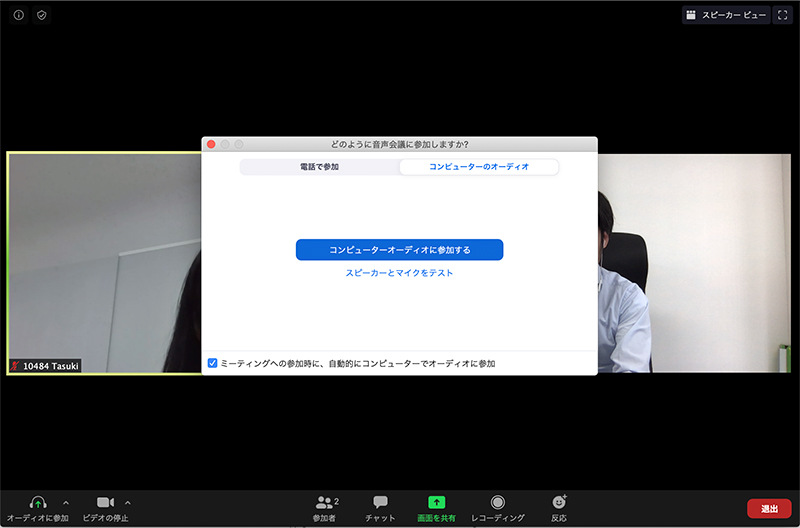This screenshot has width=800, height=528.
Task: Open スピーカーとマイクをテスト link
Action: pos(399,273)
